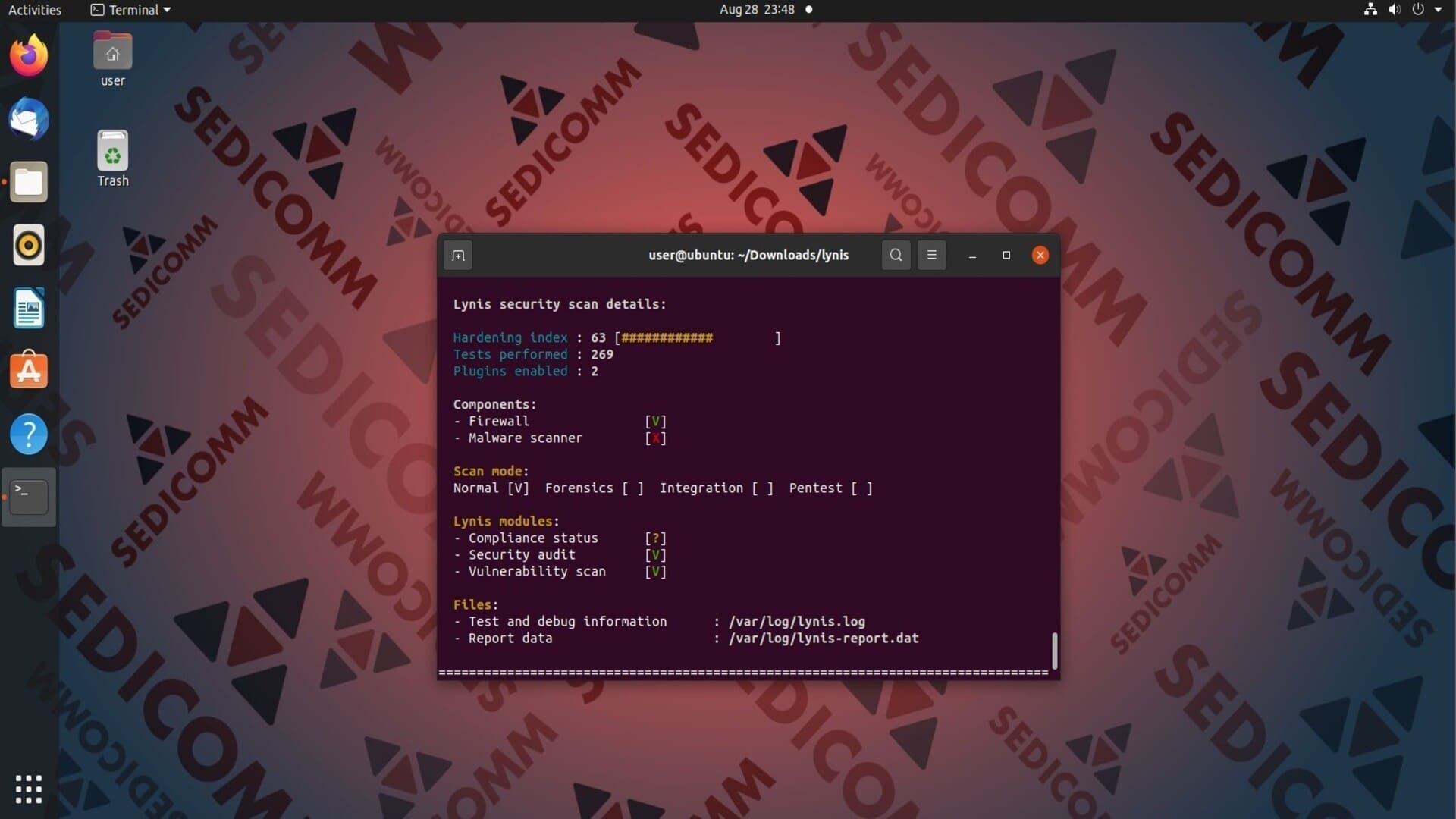Click the Compliance status [?] marker

pyautogui.click(x=655, y=538)
